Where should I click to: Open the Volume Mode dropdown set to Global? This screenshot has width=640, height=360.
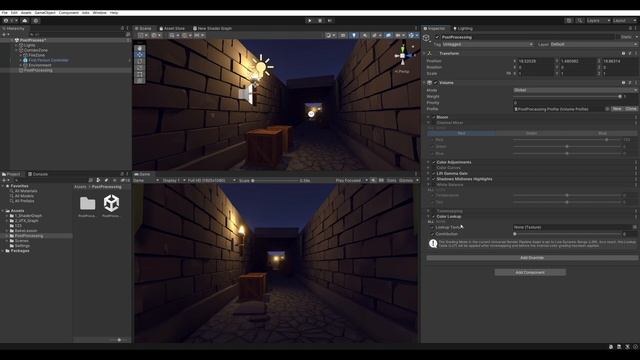(575, 90)
